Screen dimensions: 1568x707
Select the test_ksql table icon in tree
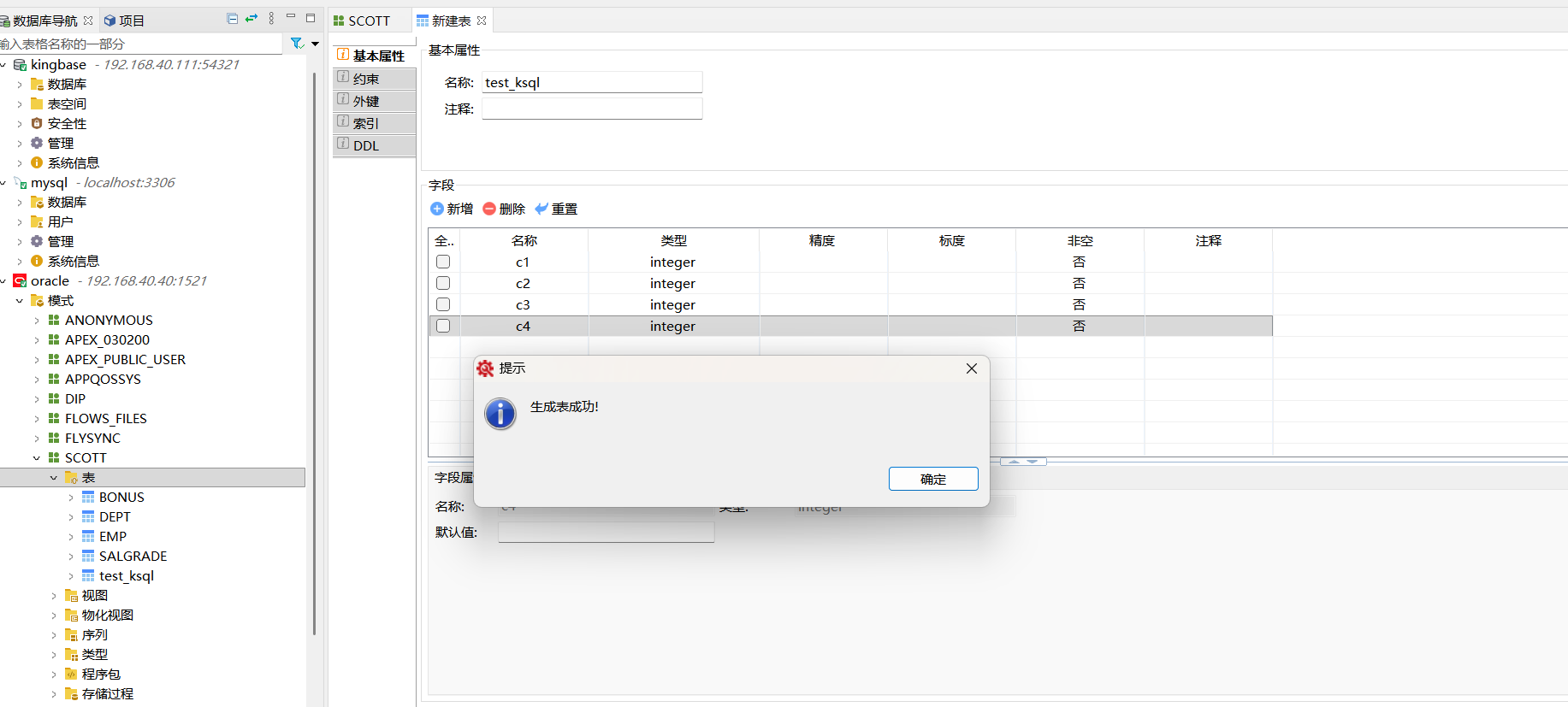(88, 576)
